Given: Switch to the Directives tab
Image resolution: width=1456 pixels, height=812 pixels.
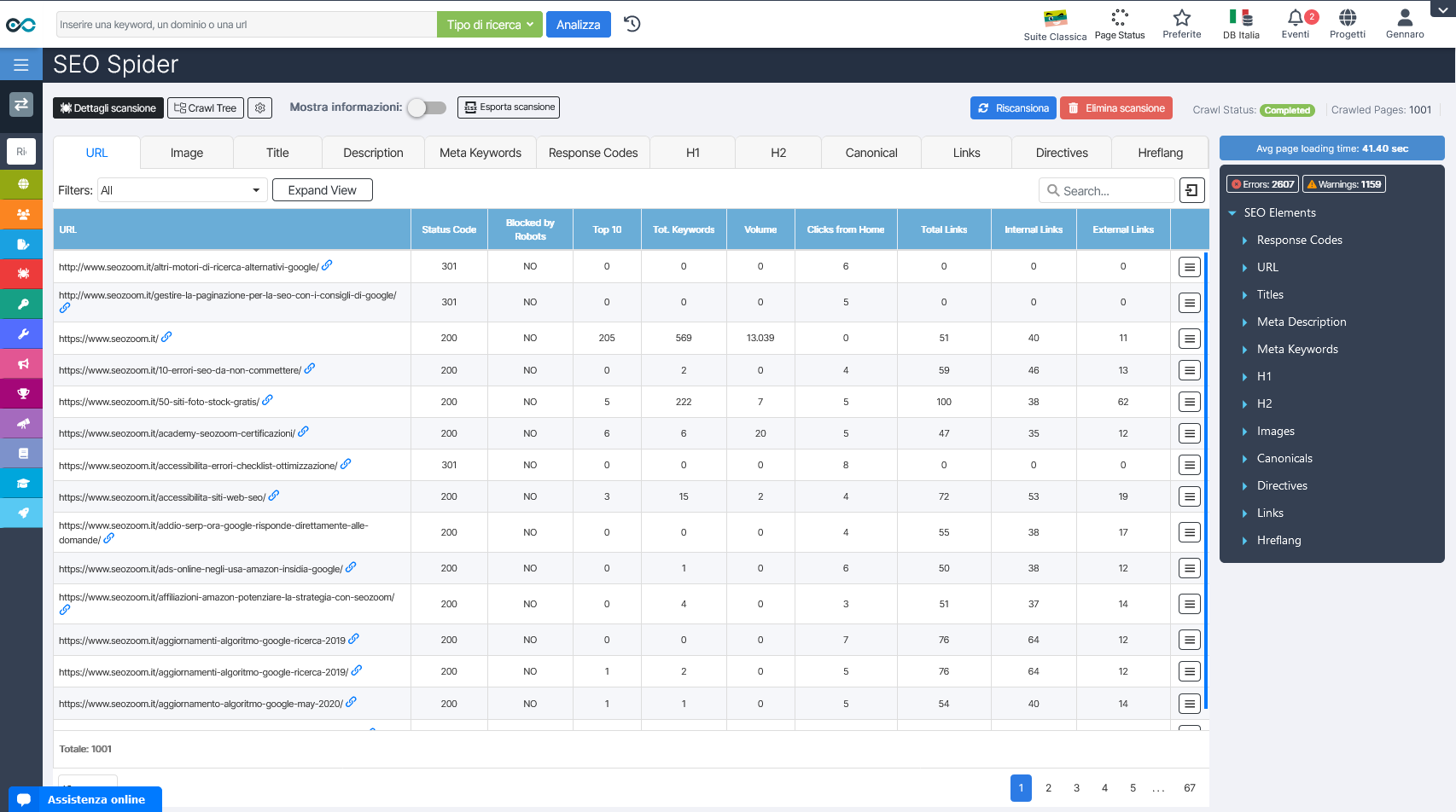Looking at the screenshot, I should point(1062,153).
